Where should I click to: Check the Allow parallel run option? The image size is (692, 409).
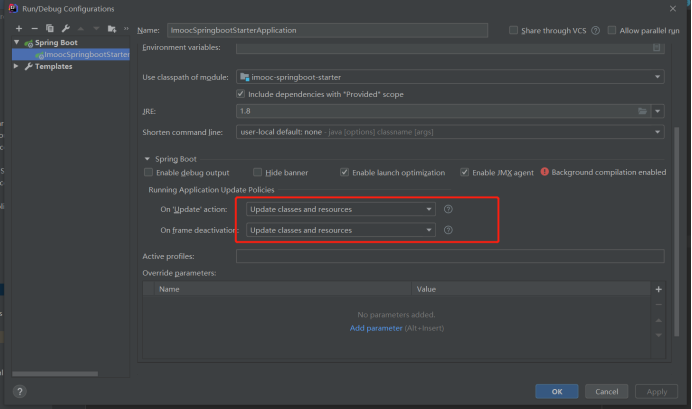[x=611, y=31]
